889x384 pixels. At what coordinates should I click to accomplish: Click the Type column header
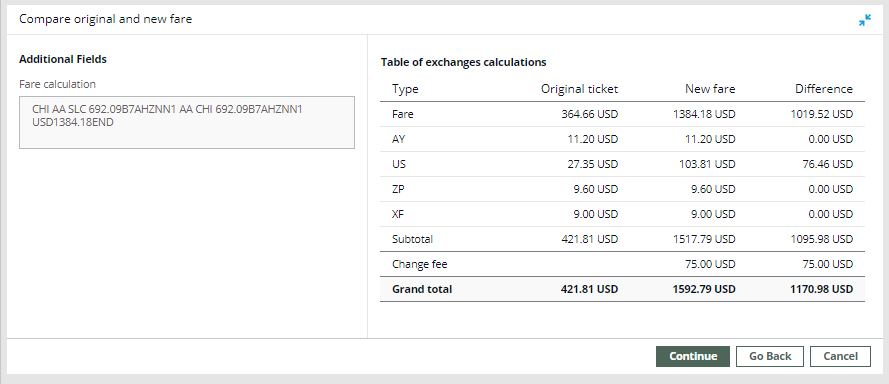pyautogui.click(x=405, y=89)
